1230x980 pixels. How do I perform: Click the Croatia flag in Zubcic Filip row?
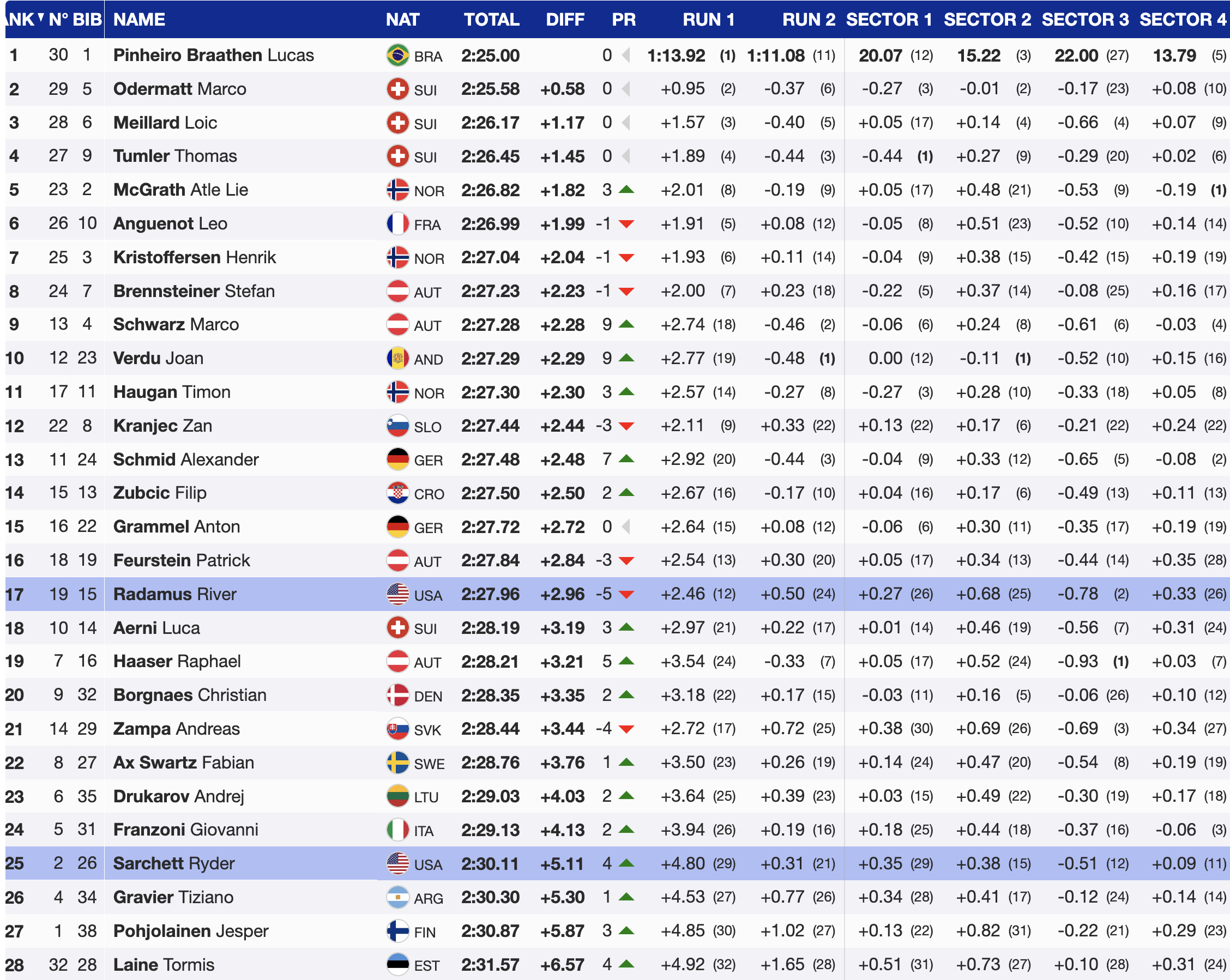coord(397,493)
